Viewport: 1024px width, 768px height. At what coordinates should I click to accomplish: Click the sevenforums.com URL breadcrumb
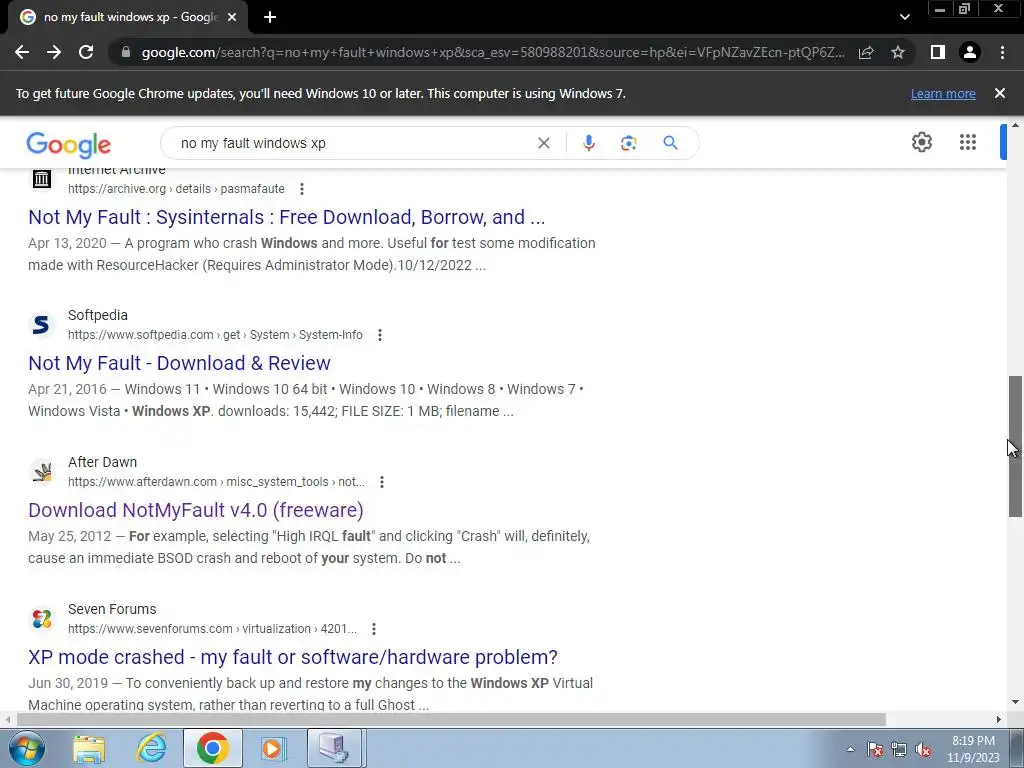212,629
